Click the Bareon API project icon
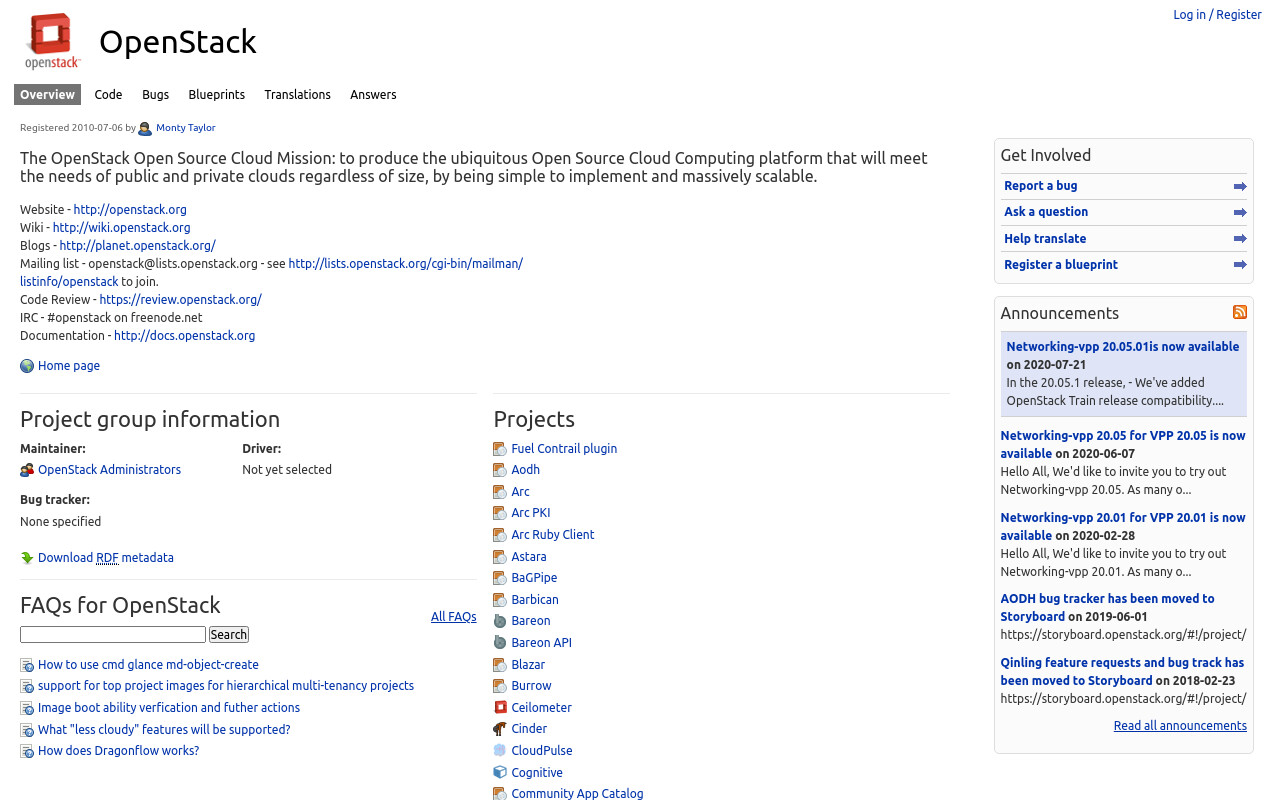Image resolution: width=1280 pixels, height=800 pixels. [x=500, y=643]
